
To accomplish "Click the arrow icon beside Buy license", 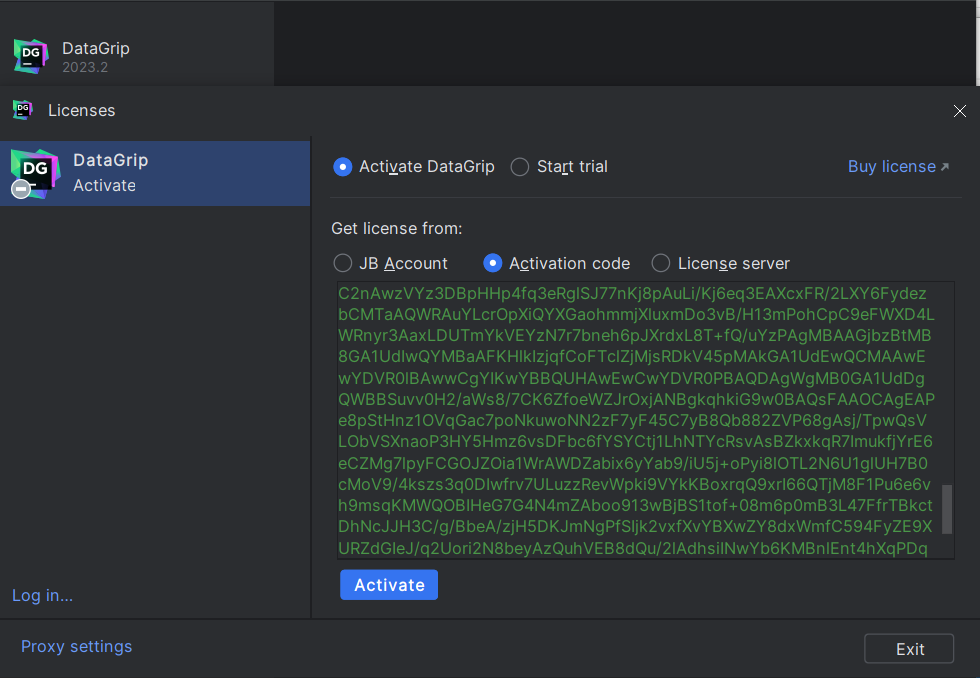I will pyautogui.click(x=945, y=167).
